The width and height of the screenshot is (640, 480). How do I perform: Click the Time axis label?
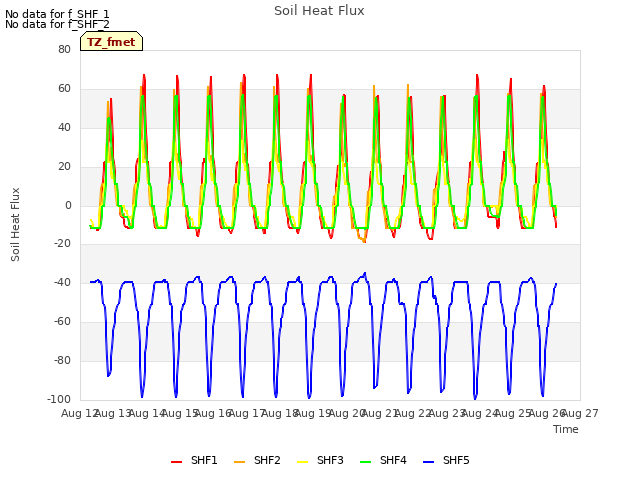click(566, 429)
